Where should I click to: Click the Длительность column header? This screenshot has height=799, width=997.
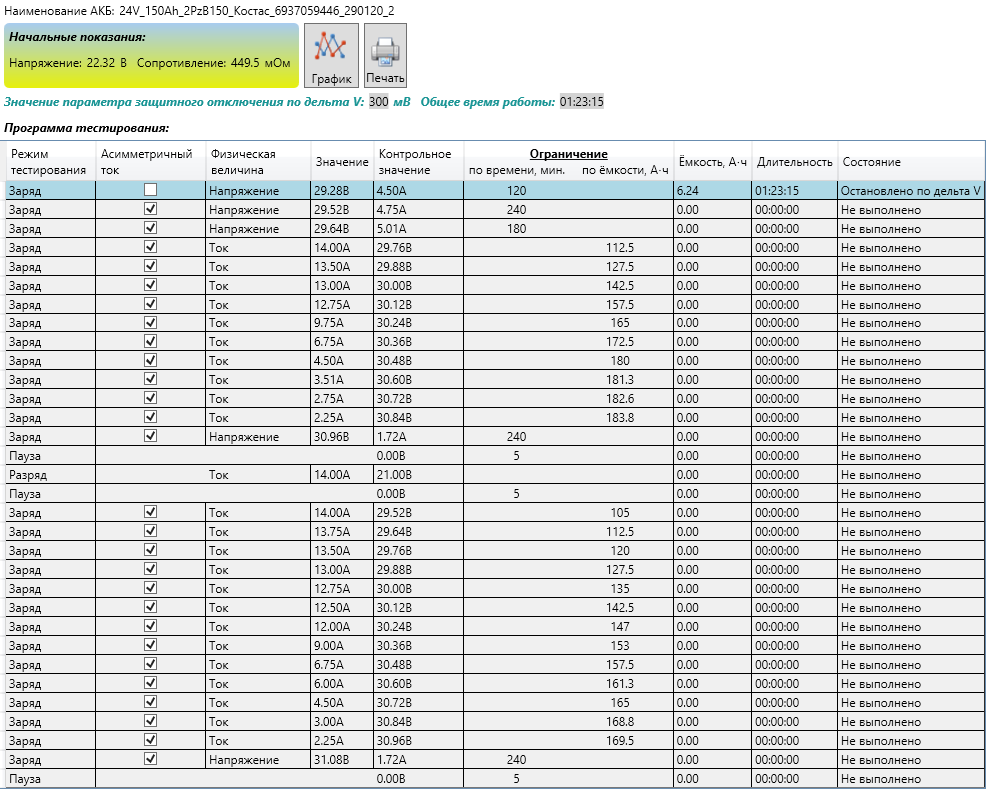point(795,162)
